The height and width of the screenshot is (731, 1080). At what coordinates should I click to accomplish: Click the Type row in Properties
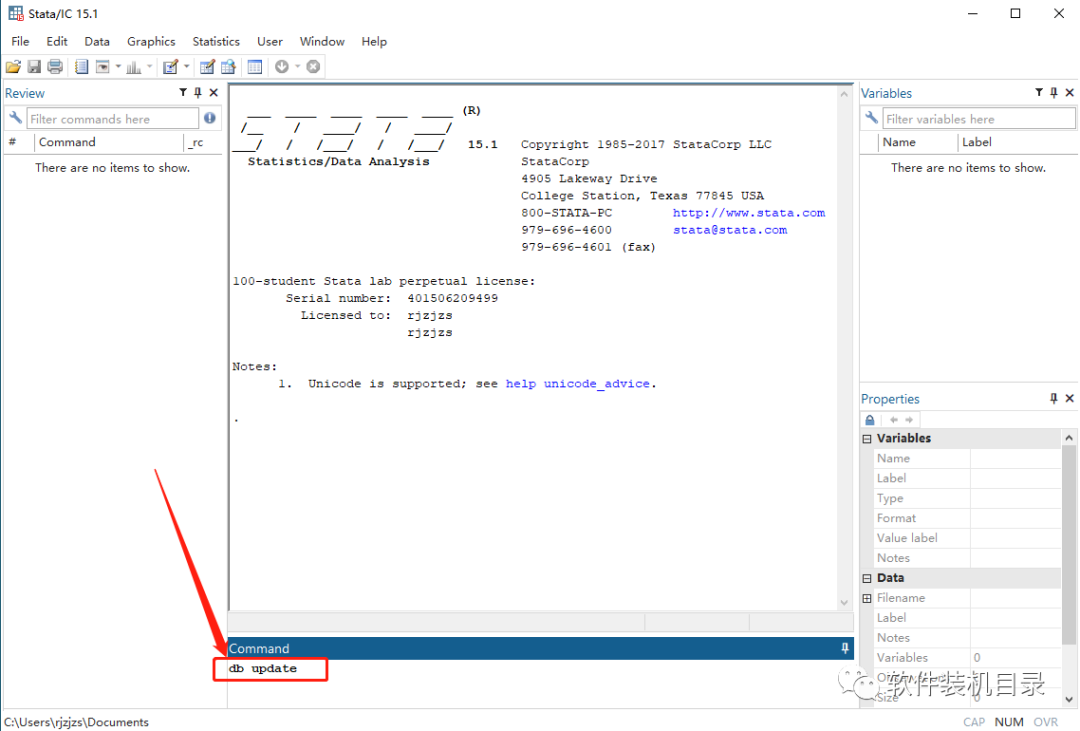tap(967, 498)
